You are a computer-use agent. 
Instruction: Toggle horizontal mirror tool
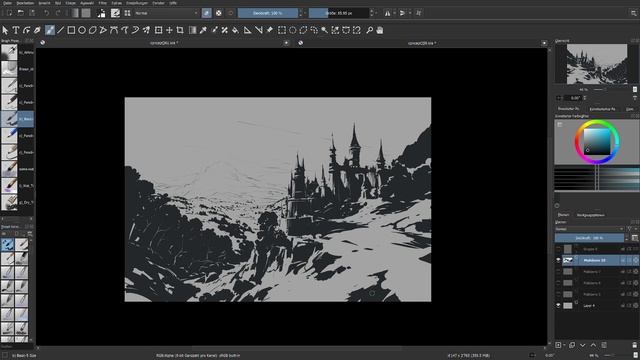pos(387,13)
